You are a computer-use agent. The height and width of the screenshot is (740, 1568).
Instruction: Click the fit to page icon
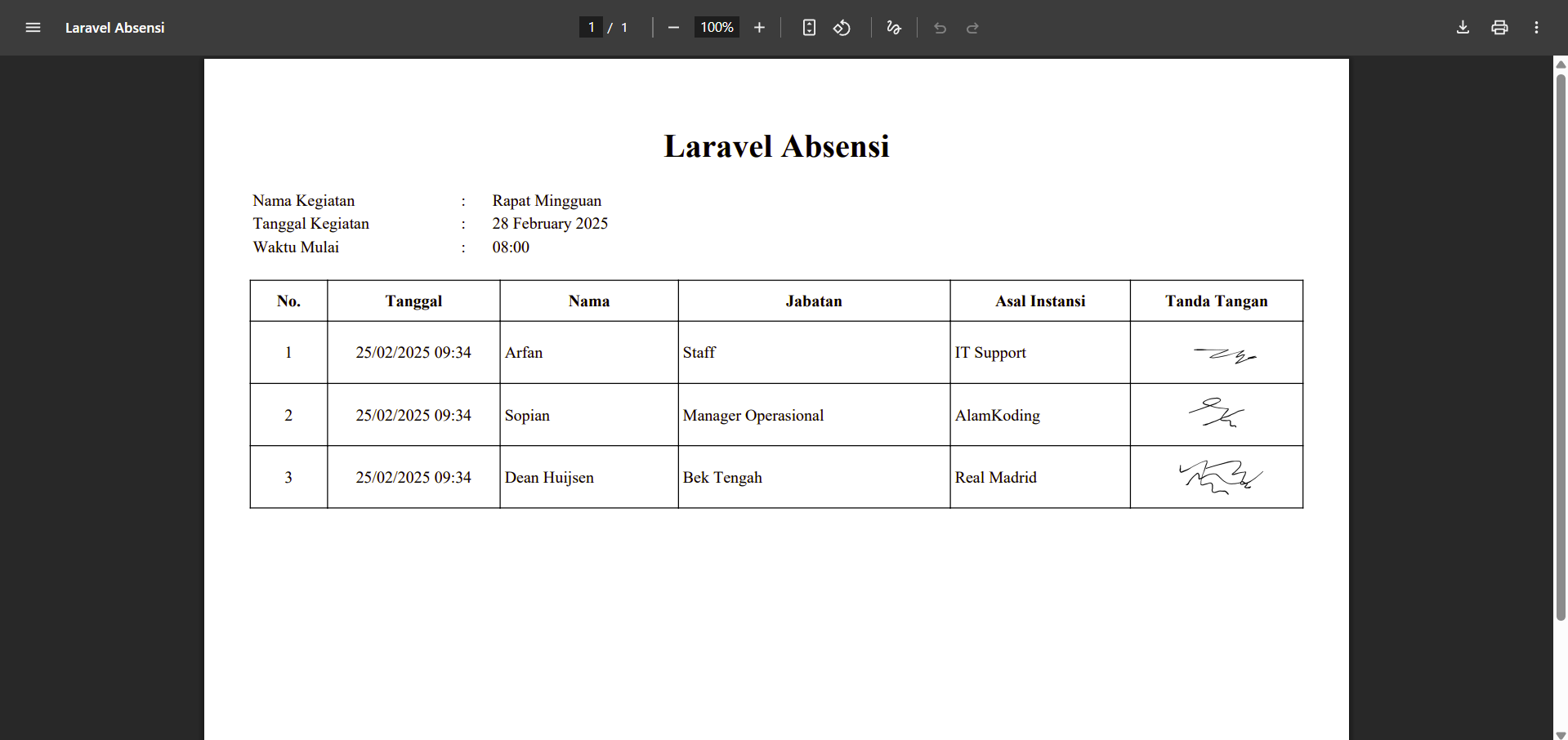click(x=809, y=28)
